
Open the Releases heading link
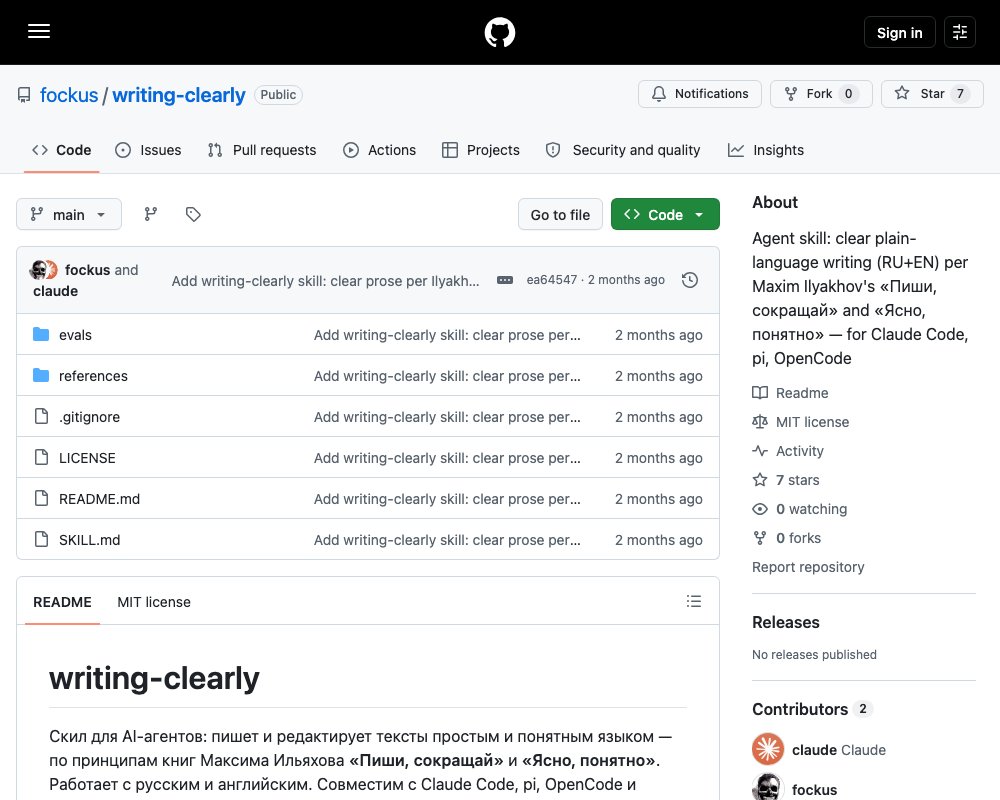point(786,622)
